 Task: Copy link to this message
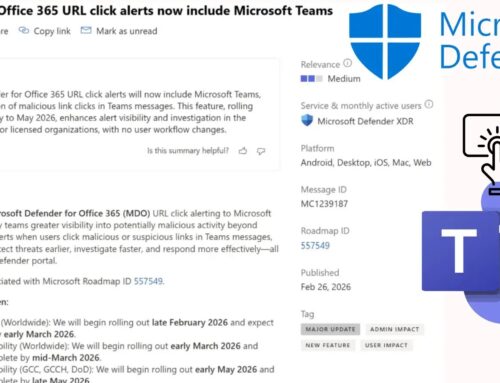[45, 31]
